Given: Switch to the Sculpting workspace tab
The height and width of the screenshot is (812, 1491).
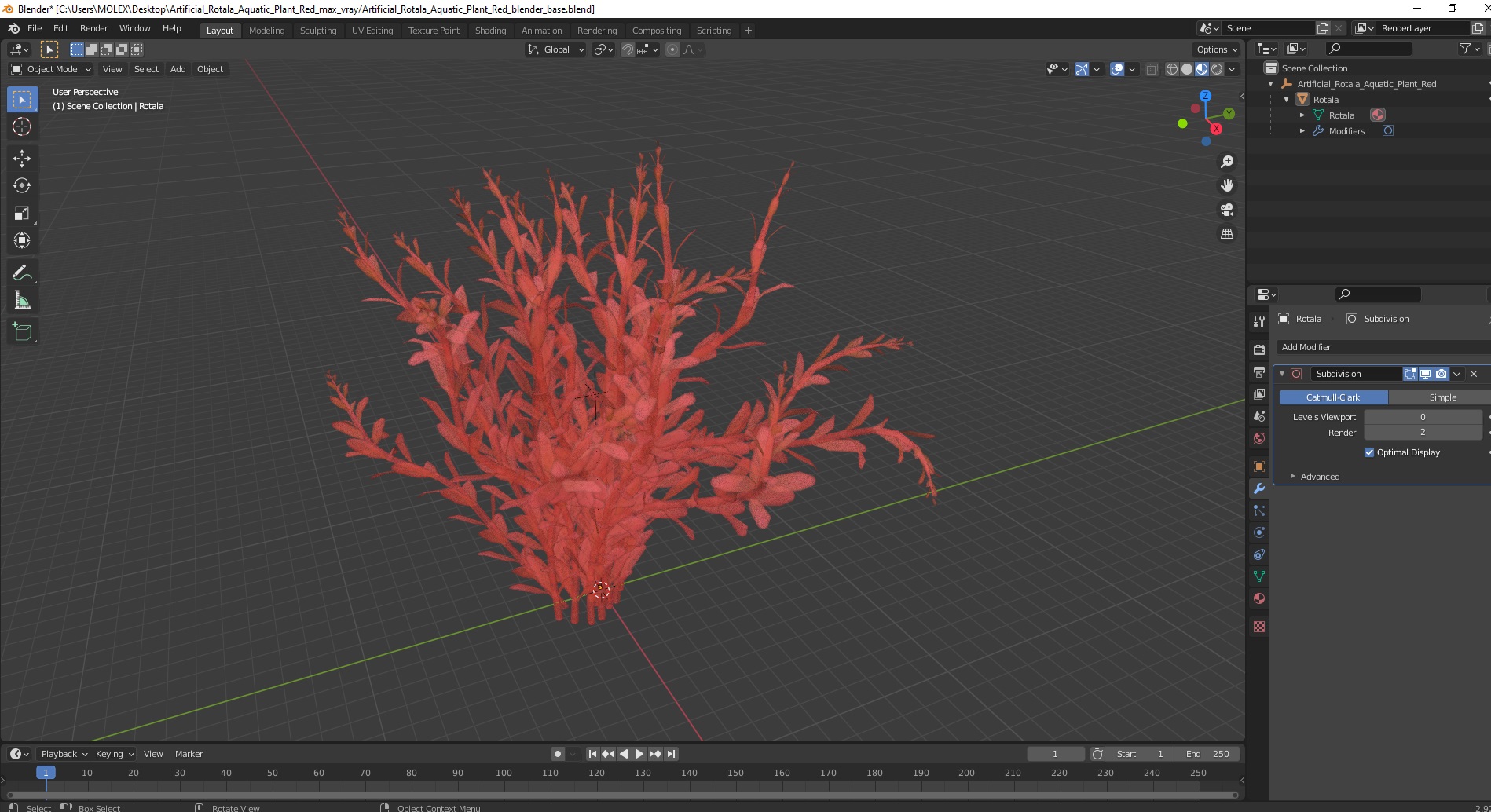Looking at the screenshot, I should (x=318, y=31).
